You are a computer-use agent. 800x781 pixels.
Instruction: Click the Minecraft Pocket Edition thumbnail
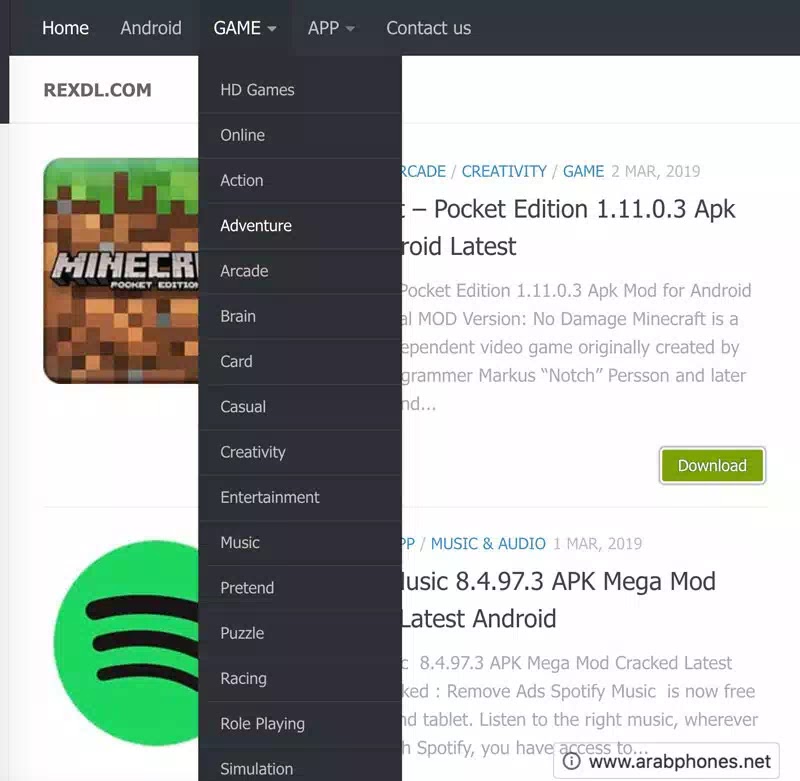(120, 270)
